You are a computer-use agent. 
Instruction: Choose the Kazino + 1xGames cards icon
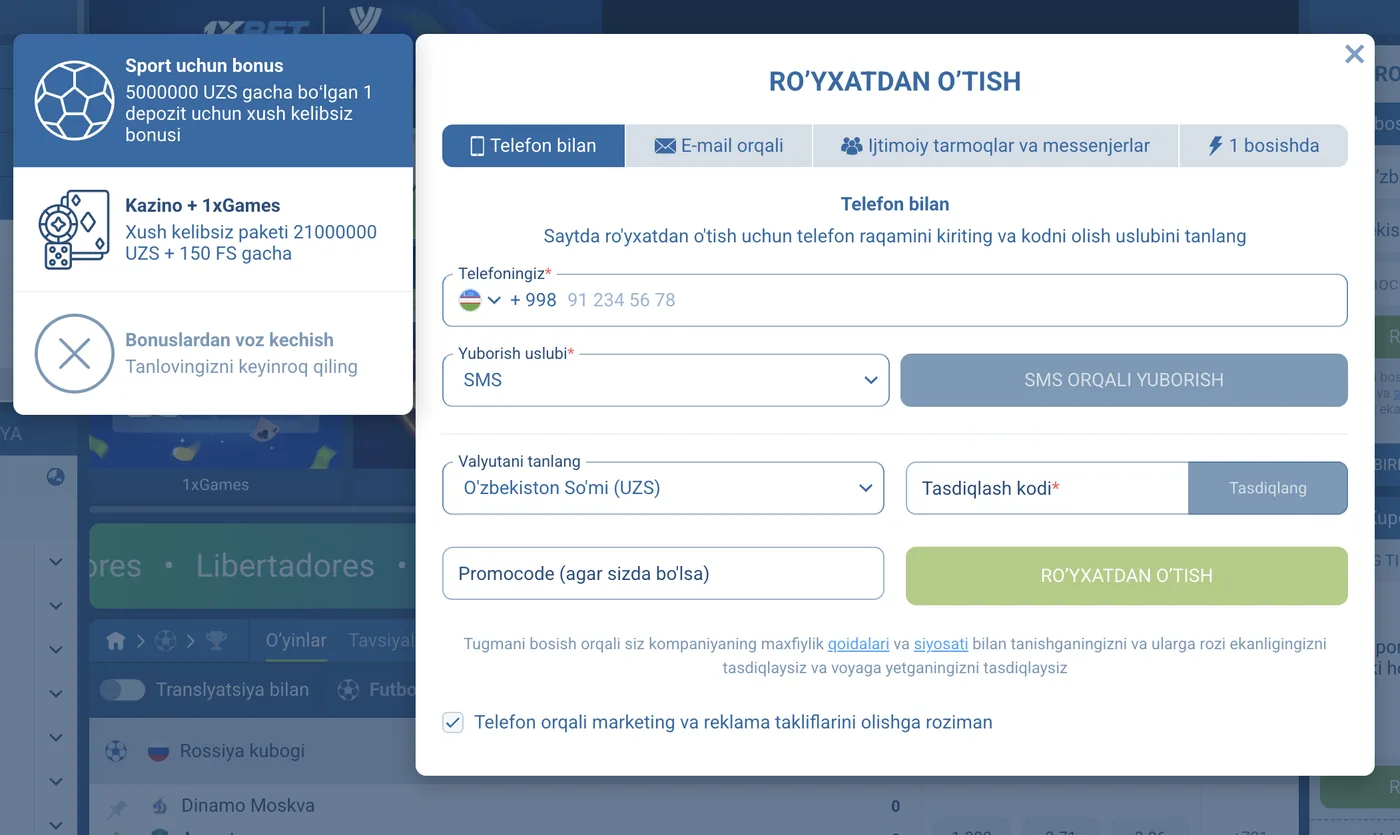coord(74,230)
